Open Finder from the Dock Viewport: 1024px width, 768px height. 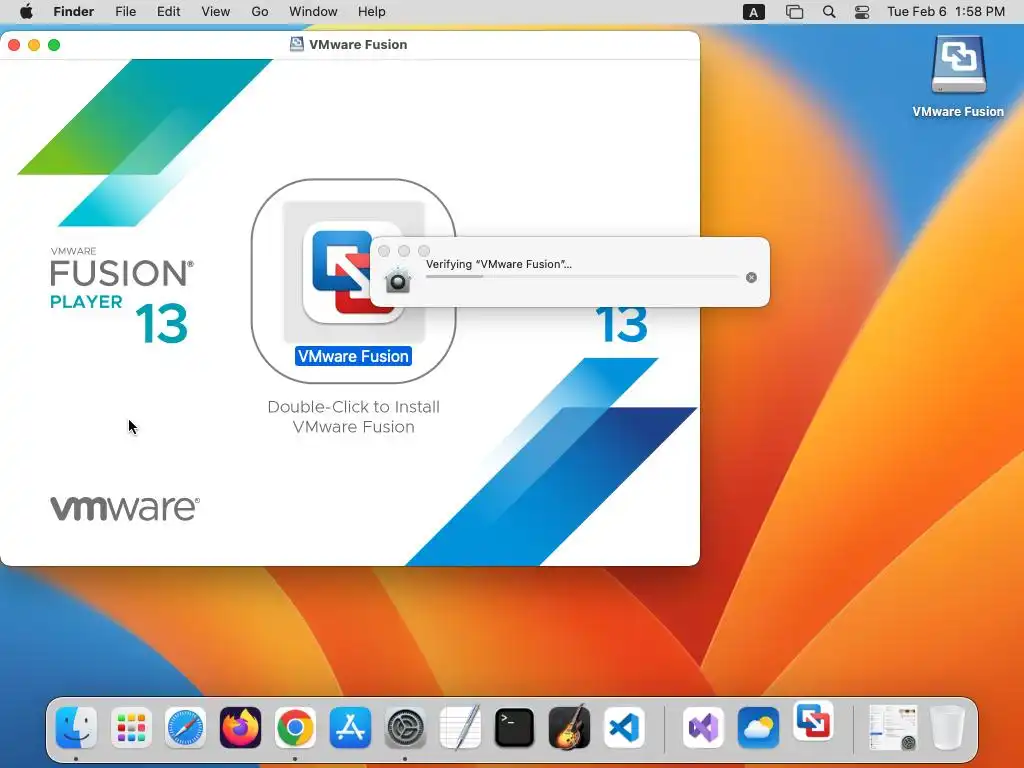76,728
